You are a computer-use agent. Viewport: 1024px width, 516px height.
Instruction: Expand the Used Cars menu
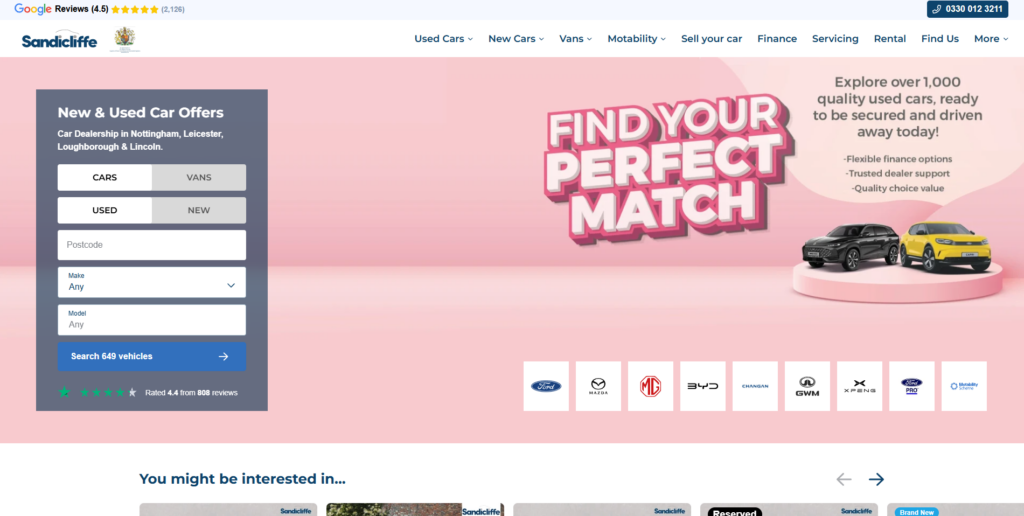click(444, 39)
